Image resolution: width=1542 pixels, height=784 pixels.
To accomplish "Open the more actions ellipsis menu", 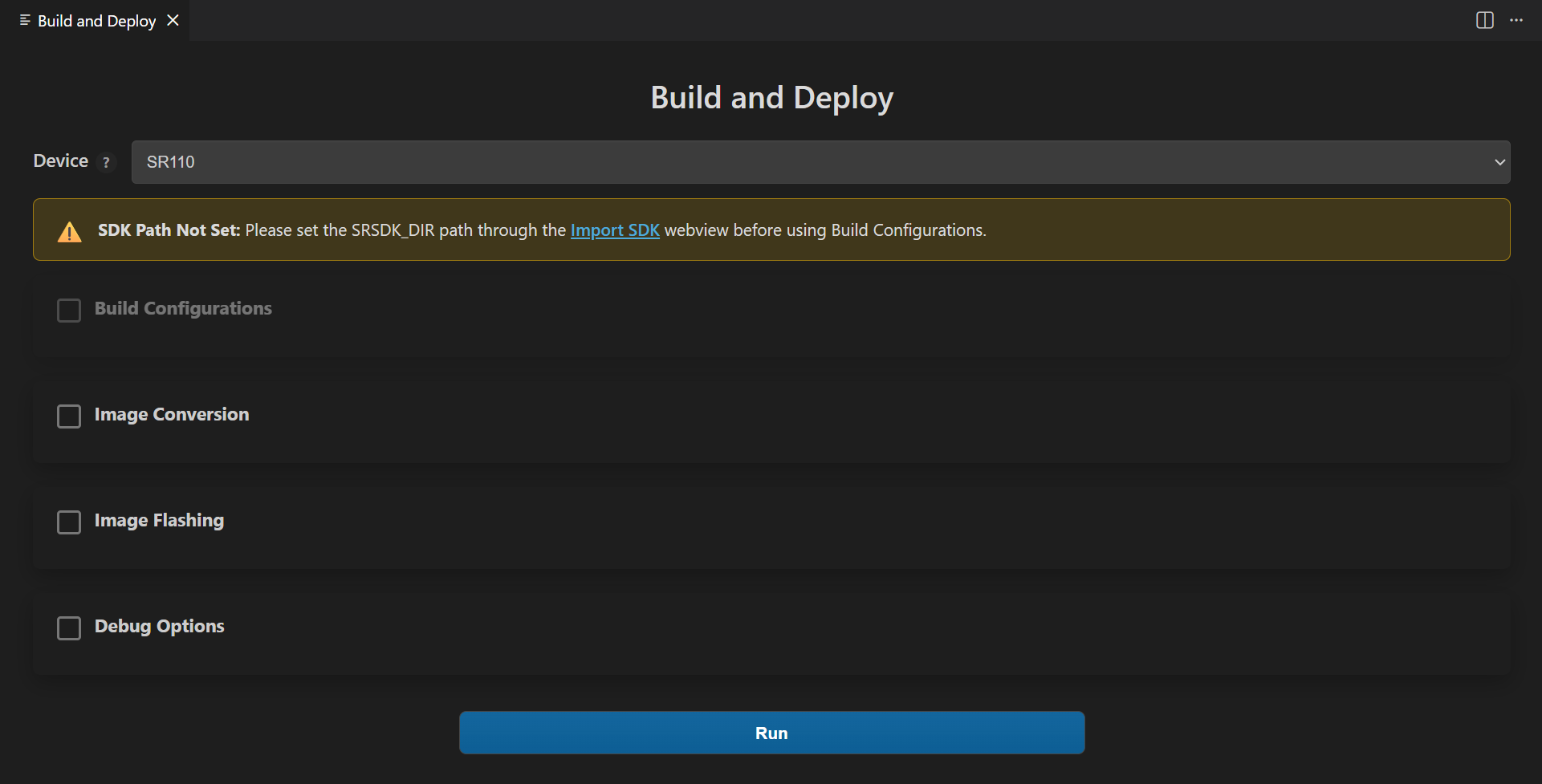I will point(1516,20).
